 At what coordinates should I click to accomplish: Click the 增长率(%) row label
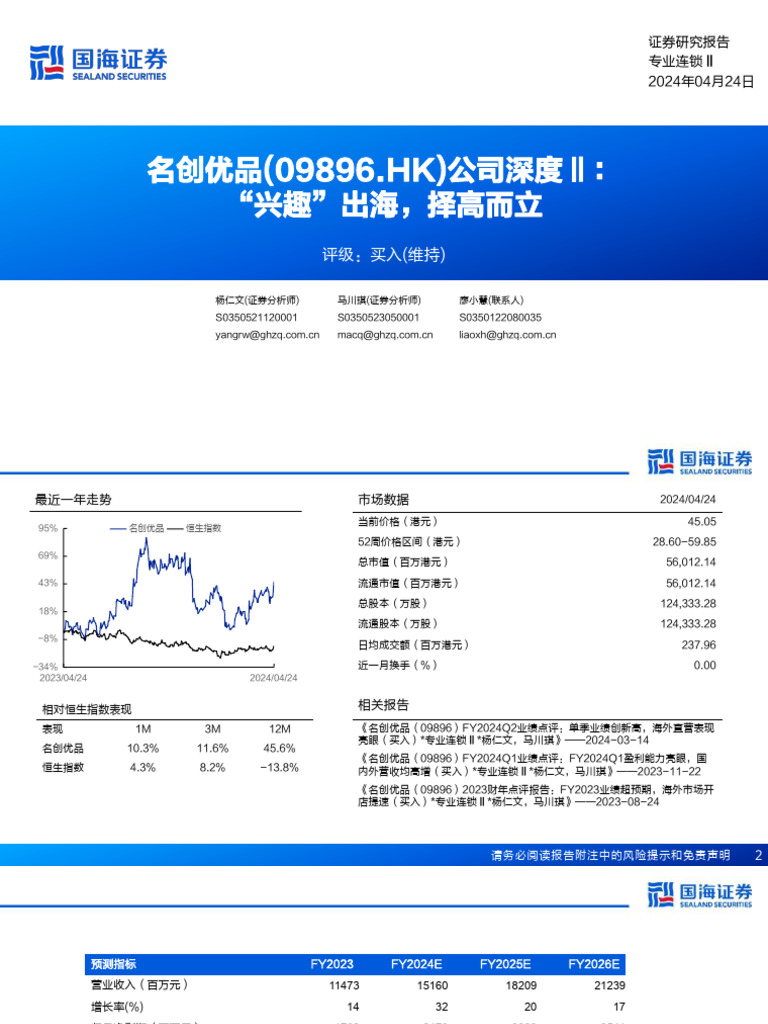tap(117, 1007)
